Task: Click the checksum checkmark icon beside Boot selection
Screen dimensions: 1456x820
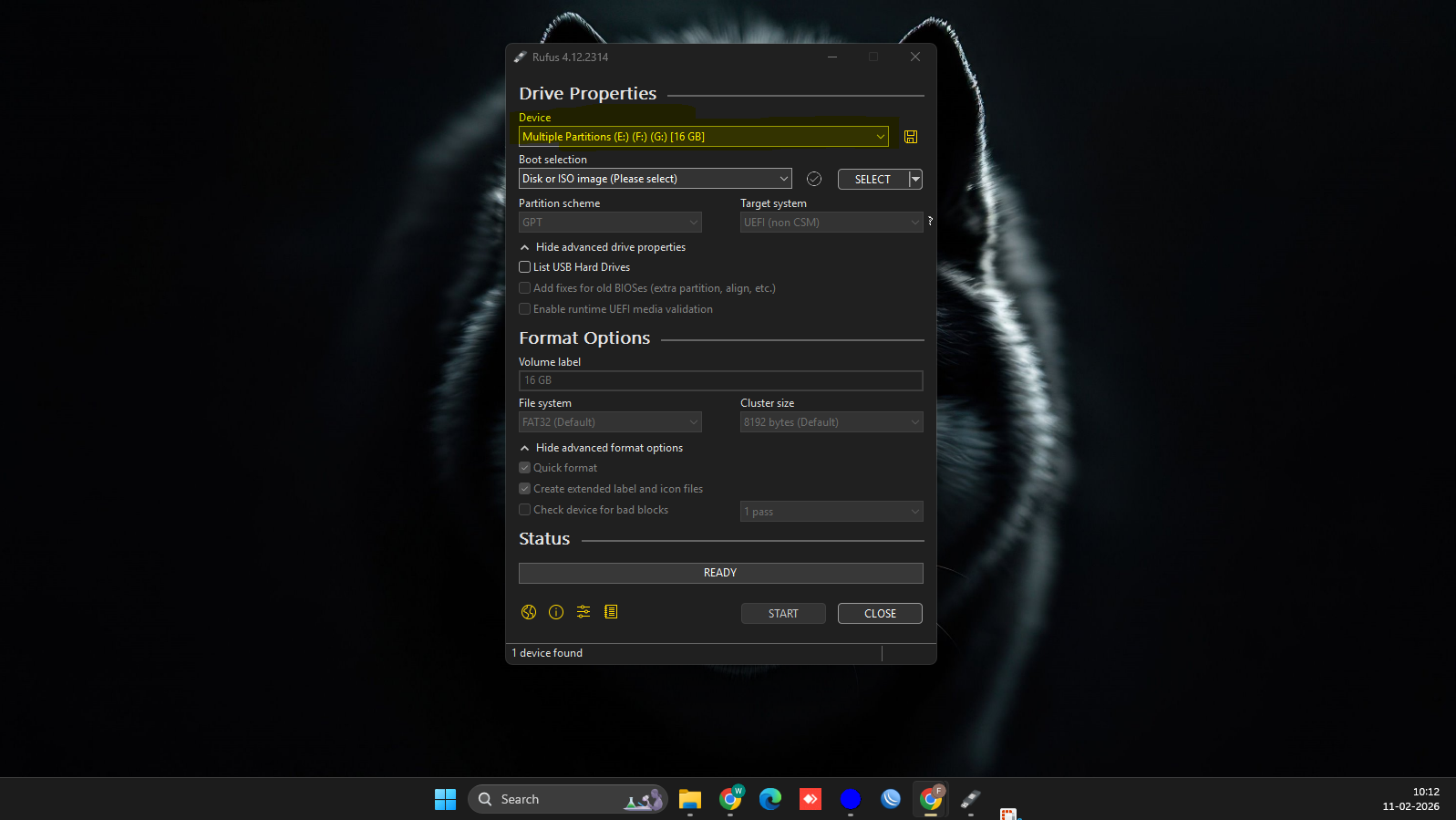Action: pos(814,179)
